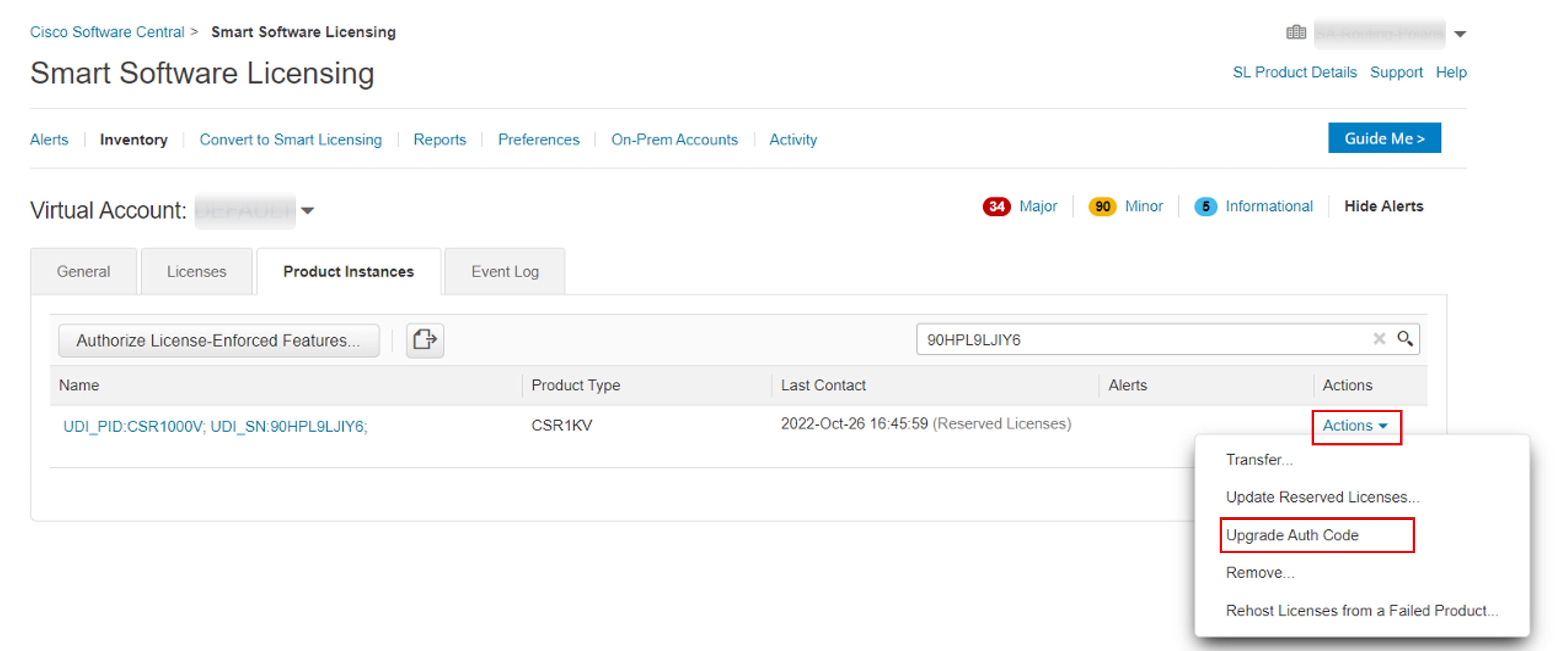Select Remove... from the actions menu

click(x=1260, y=572)
